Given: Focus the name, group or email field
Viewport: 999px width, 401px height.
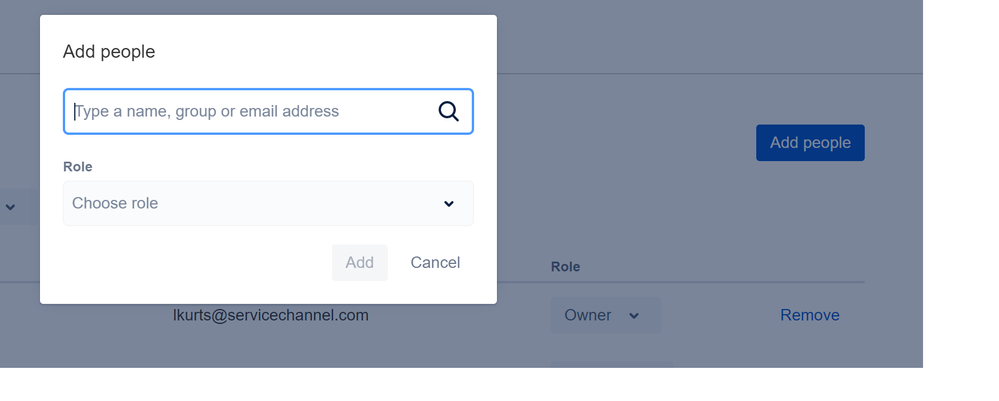Looking at the screenshot, I should (x=268, y=112).
